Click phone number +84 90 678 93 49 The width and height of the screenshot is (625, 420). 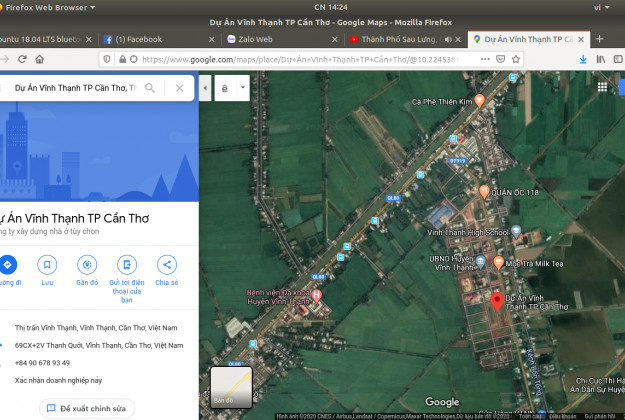(x=42, y=363)
